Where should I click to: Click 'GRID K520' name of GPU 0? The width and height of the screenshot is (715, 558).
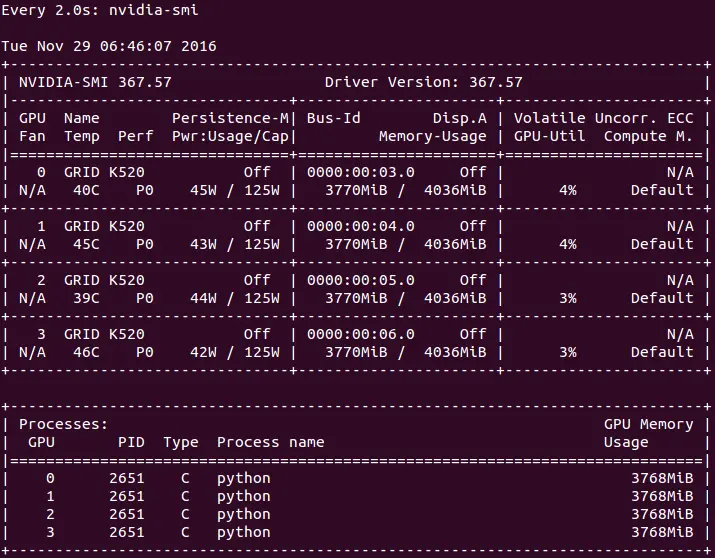104,172
